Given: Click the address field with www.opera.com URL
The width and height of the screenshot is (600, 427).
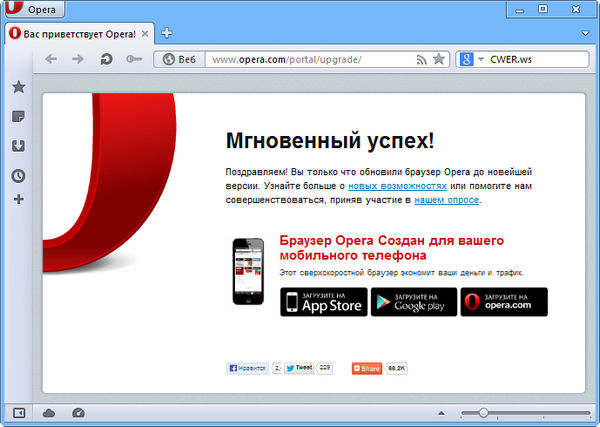Looking at the screenshot, I should click(x=310, y=60).
